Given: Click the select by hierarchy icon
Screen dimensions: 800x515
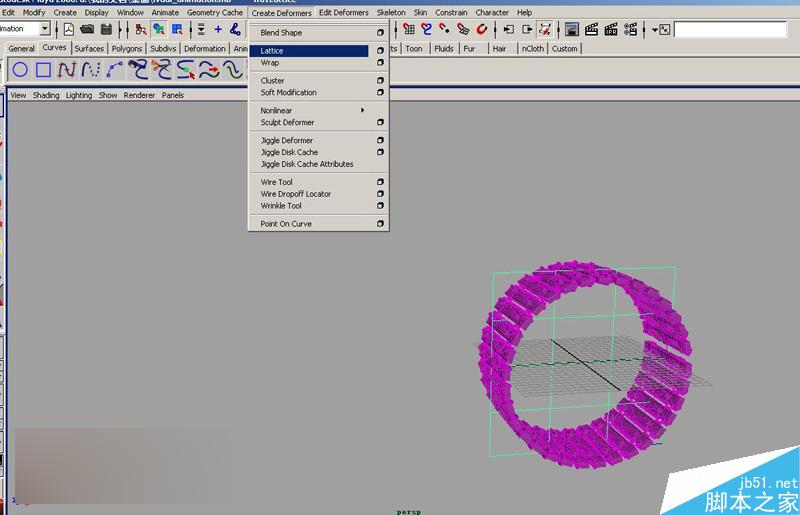Looking at the screenshot, I should [141, 30].
